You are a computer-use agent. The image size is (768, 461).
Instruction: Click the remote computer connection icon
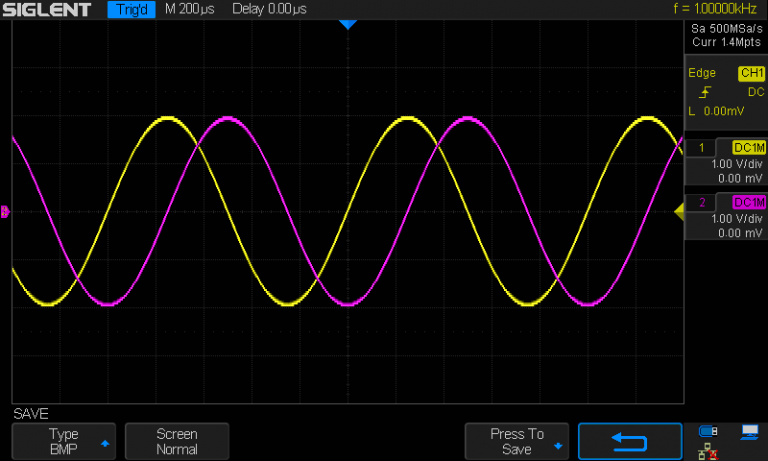coord(749,432)
